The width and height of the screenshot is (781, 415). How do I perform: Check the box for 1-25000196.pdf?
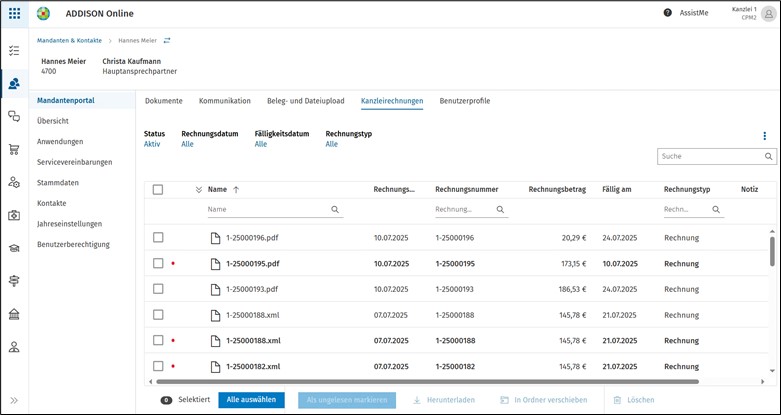[158, 237]
